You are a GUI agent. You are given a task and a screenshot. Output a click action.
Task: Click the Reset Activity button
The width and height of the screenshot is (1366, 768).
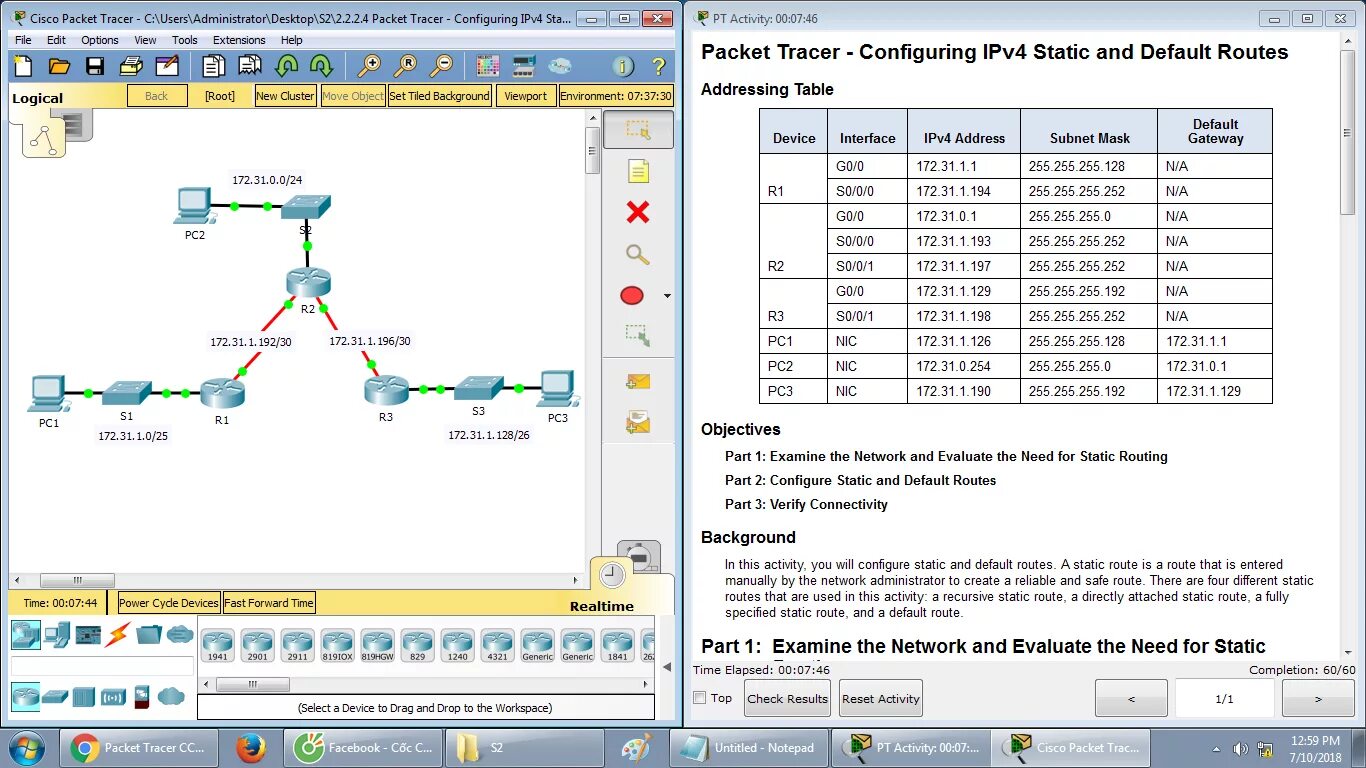pyautogui.click(x=881, y=698)
